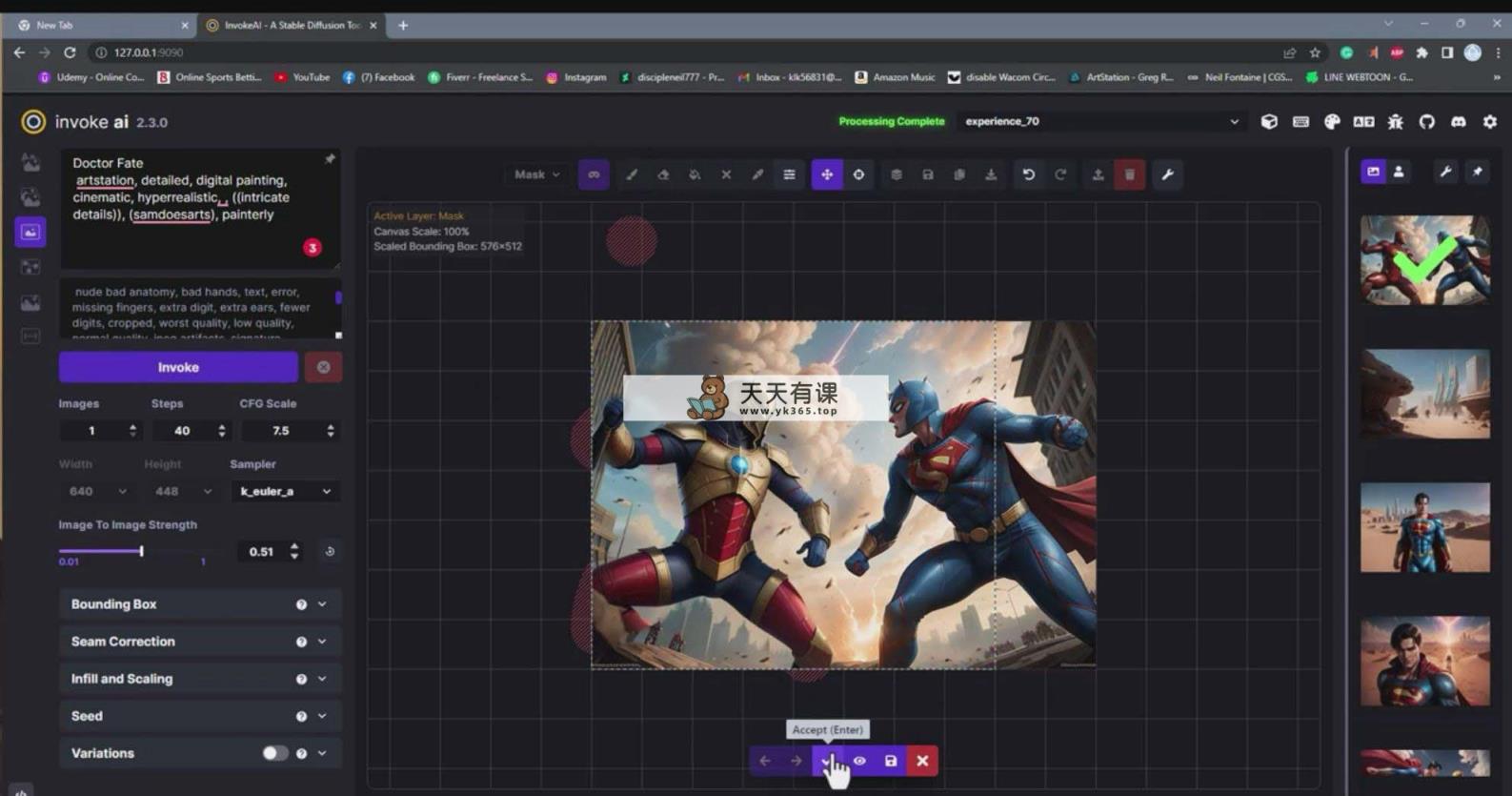Open the Amazon Music bookmark

point(895,77)
